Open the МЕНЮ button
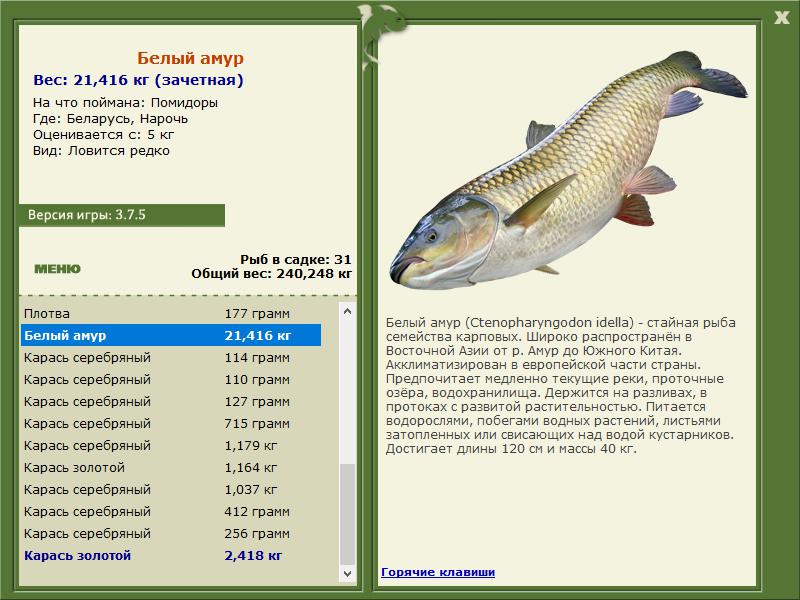 click(x=57, y=269)
